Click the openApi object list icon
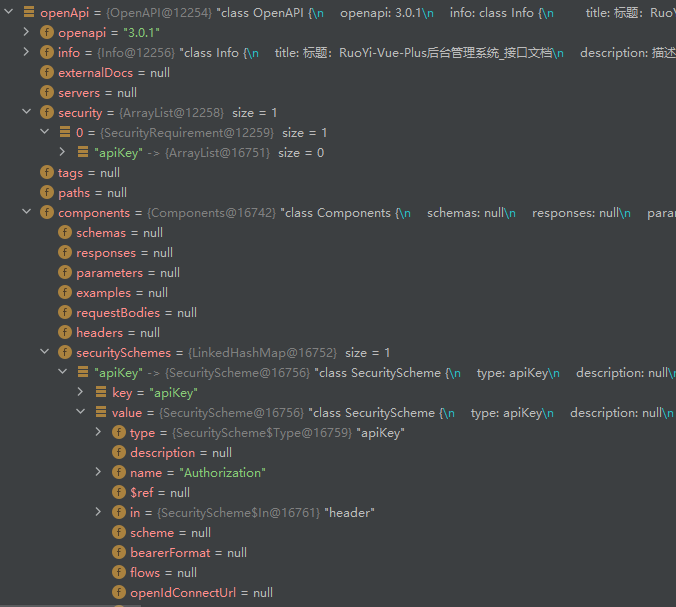 pyautogui.click(x=28, y=12)
